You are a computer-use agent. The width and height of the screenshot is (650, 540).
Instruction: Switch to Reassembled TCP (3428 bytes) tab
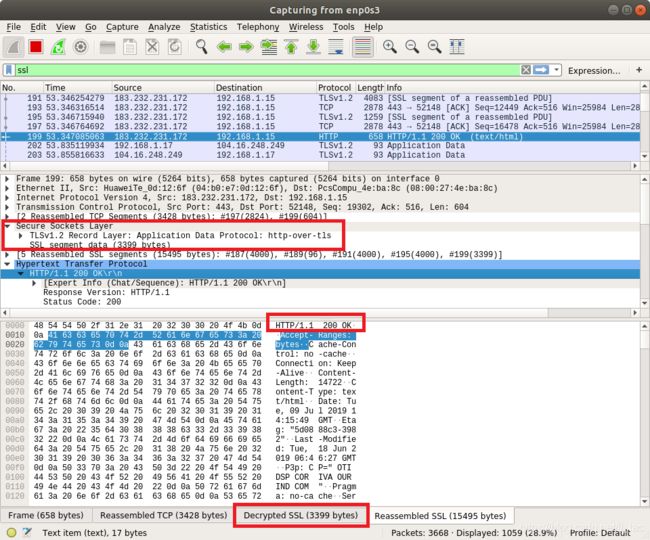(x=163, y=516)
